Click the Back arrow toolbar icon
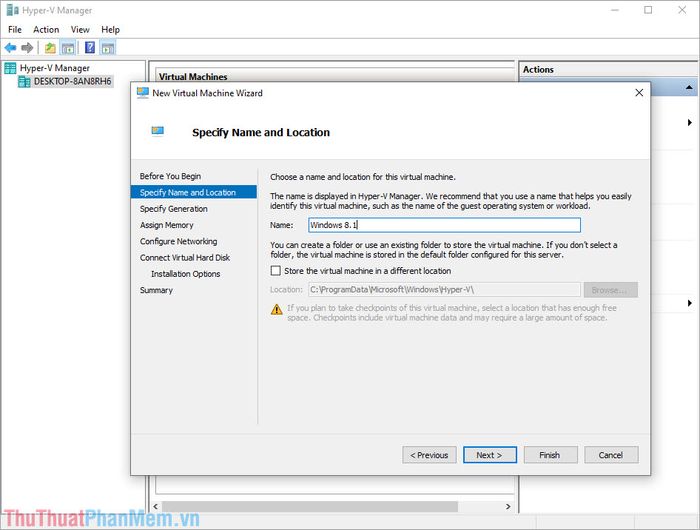This screenshot has height=530, width=700. click(x=10, y=47)
